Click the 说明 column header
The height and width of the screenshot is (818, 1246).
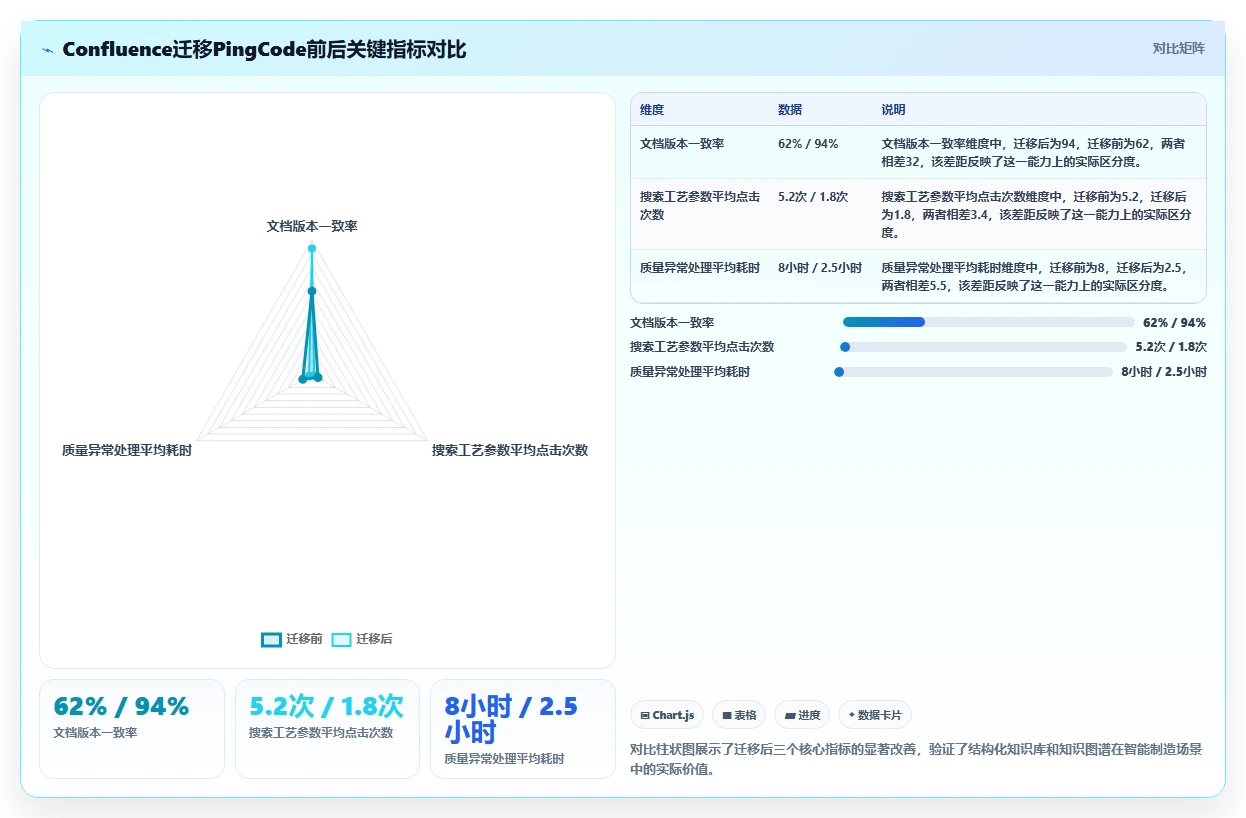pyautogui.click(x=893, y=110)
